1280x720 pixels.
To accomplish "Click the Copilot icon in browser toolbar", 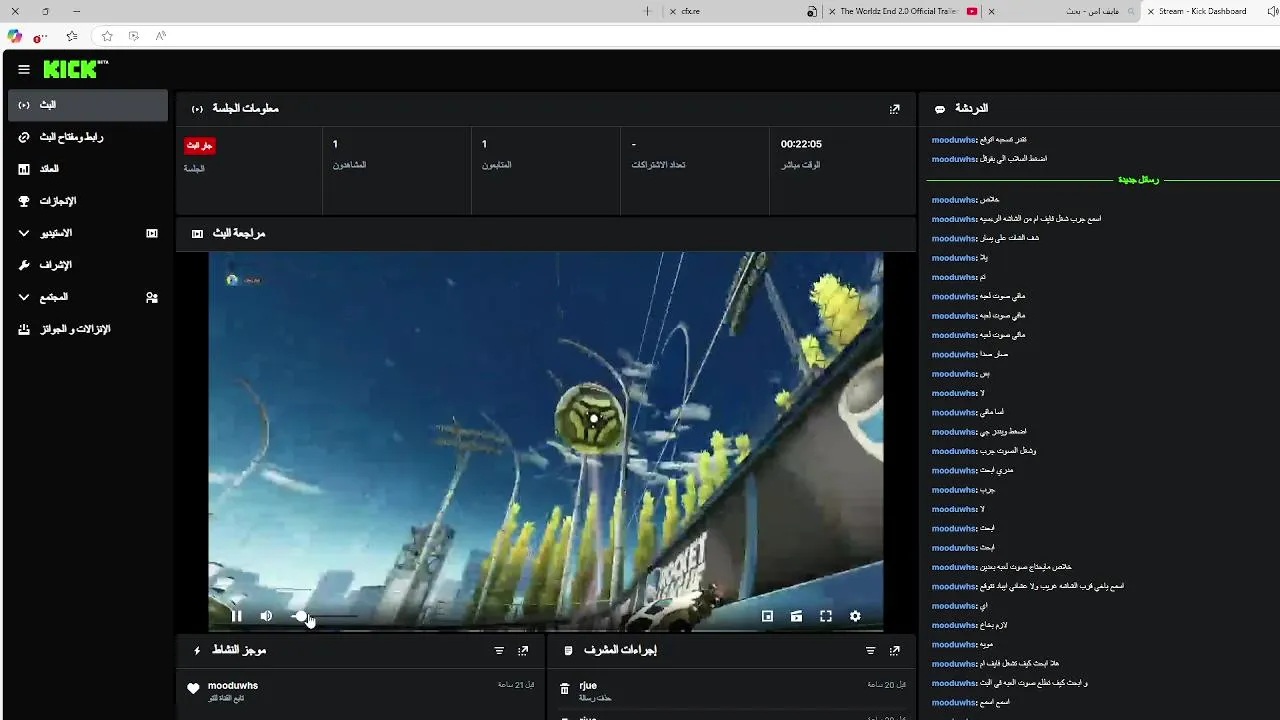I will pos(14,36).
